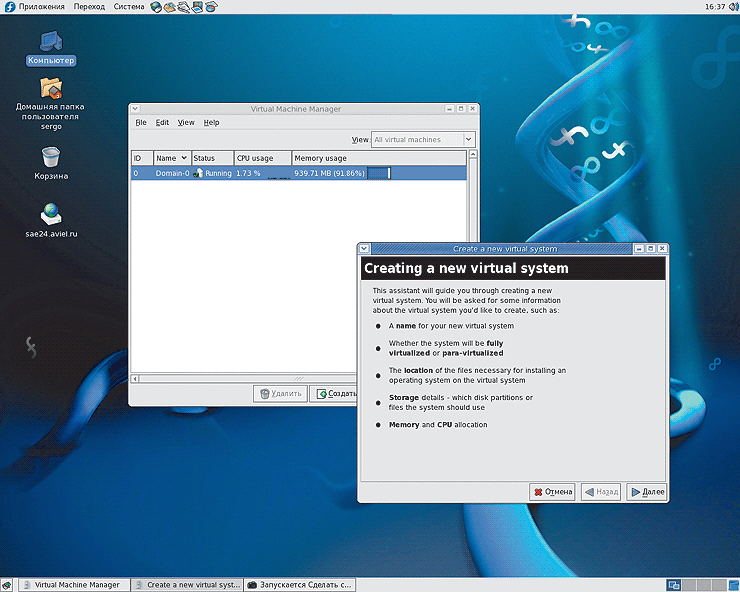The width and height of the screenshot is (740, 592).
Task: Click the Далее button in the wizard
Action: [646, 492]
